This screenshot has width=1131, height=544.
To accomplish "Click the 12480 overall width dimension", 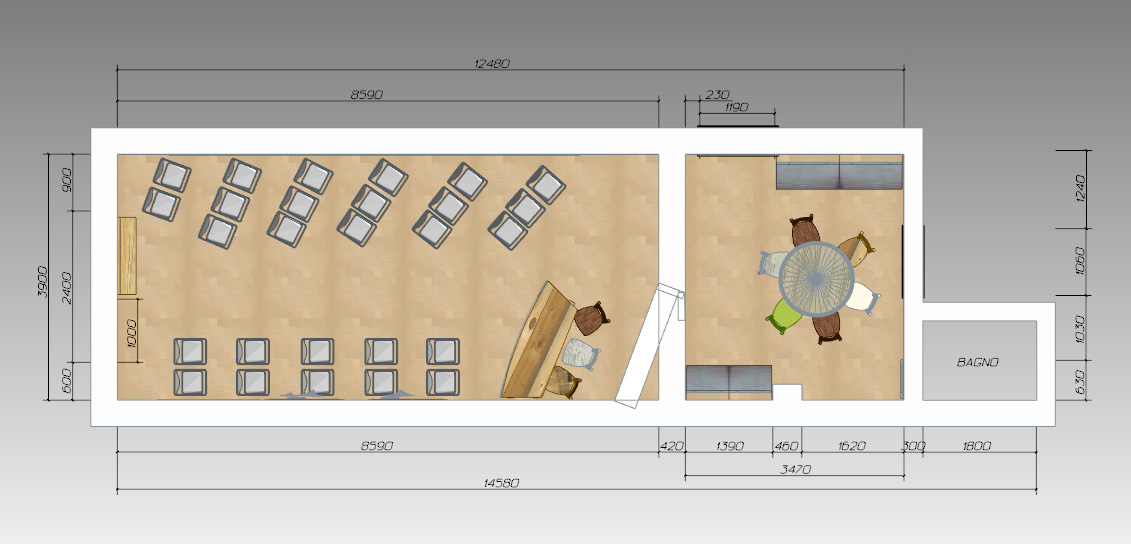I will tap(492, 63).
